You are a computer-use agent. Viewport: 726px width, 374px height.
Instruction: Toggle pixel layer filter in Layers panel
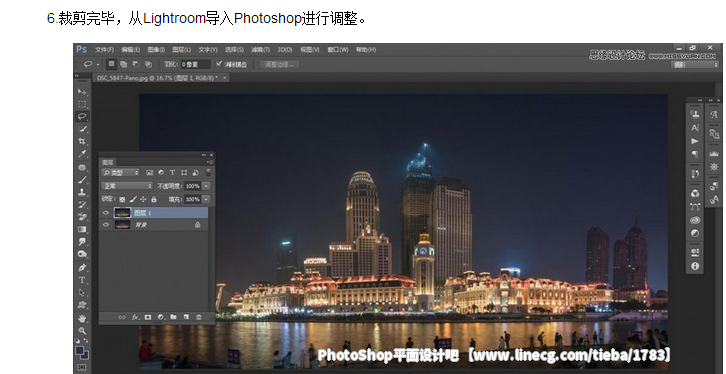point(150,173)
